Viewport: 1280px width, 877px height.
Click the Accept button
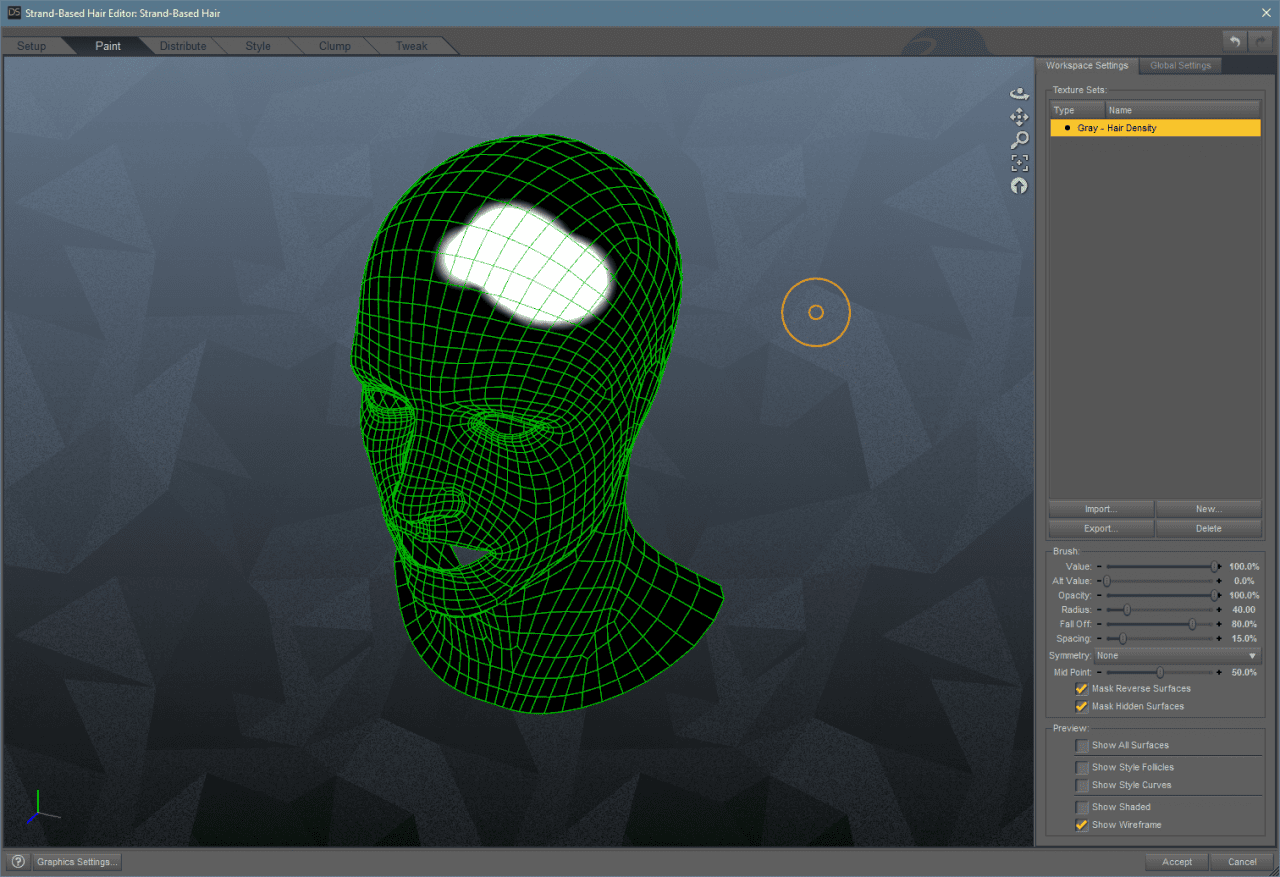(1176, 861)
